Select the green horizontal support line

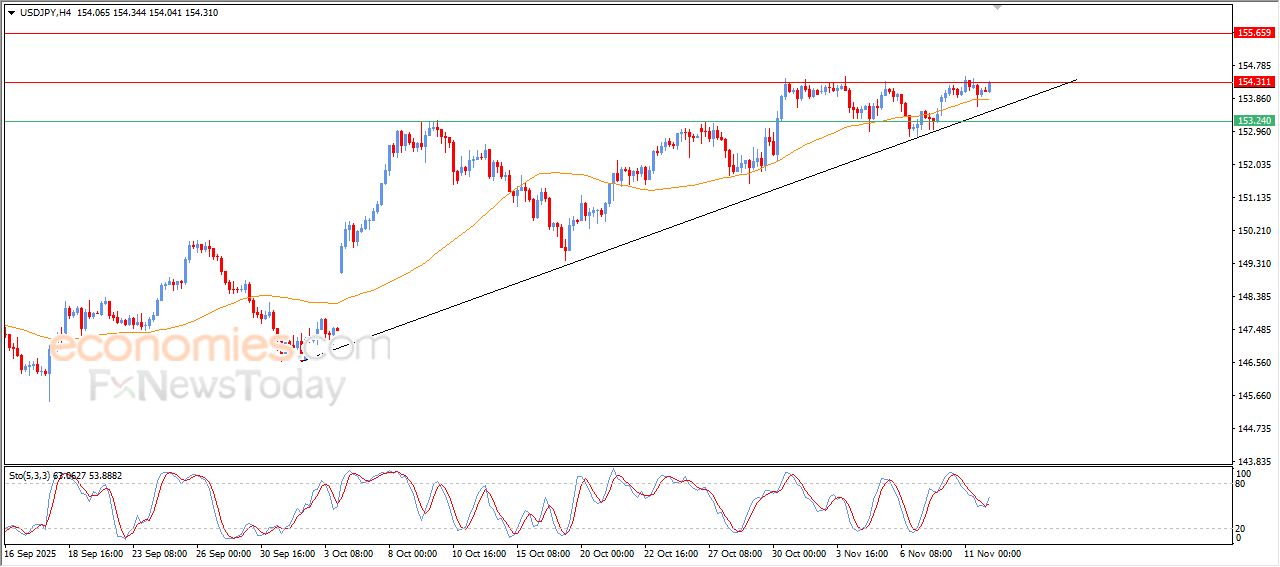(617, 121)
